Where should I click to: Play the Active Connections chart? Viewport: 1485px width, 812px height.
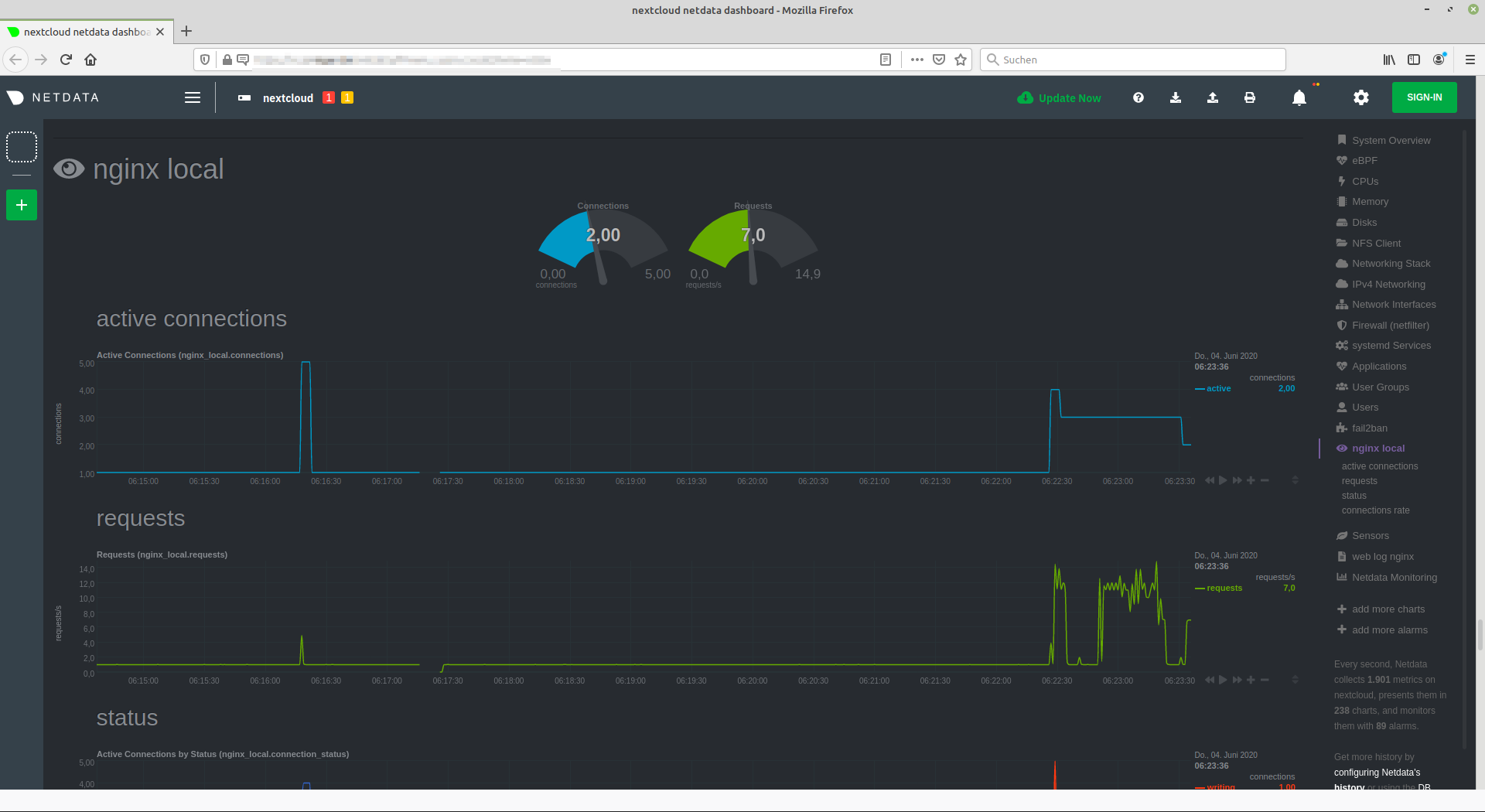tap(1223, 481)
